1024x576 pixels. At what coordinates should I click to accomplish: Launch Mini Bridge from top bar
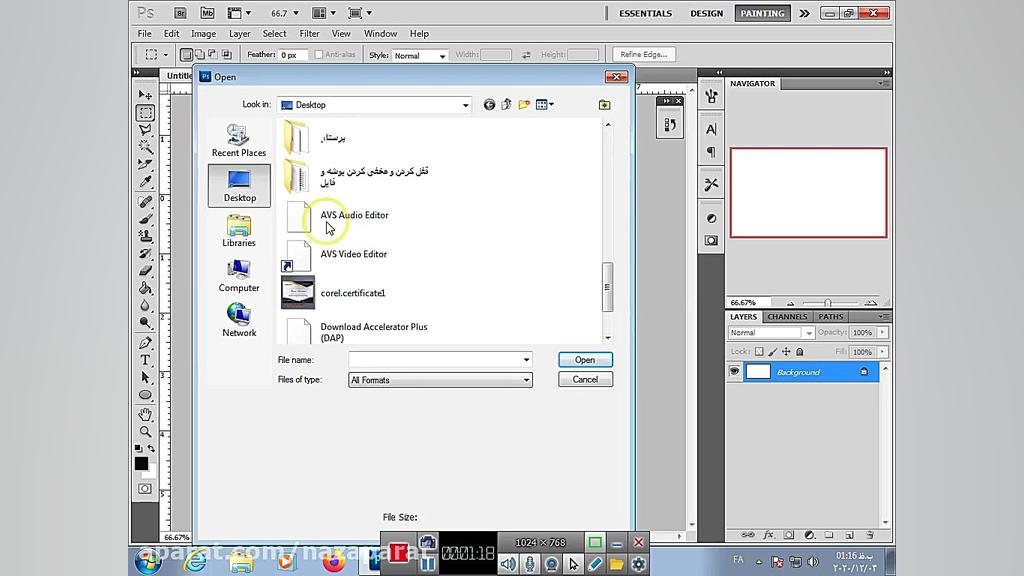[x=207, y=13]
